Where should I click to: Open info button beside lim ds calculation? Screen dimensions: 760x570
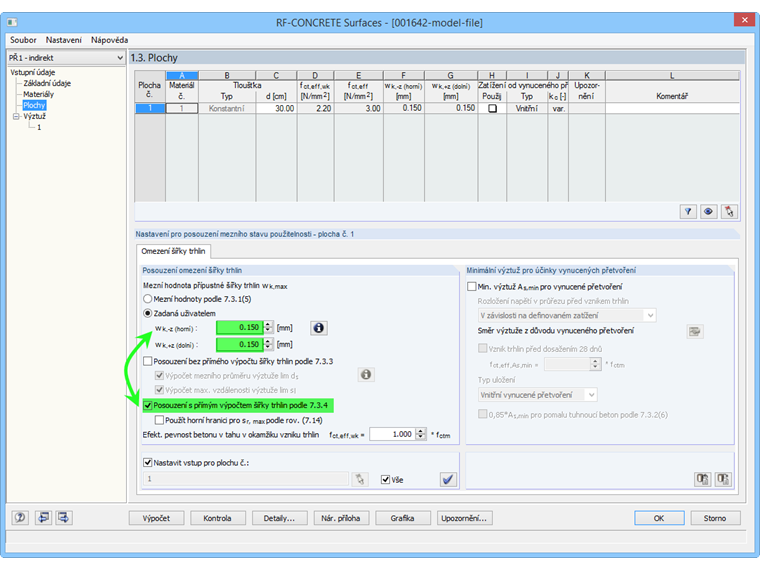(366, 374)
